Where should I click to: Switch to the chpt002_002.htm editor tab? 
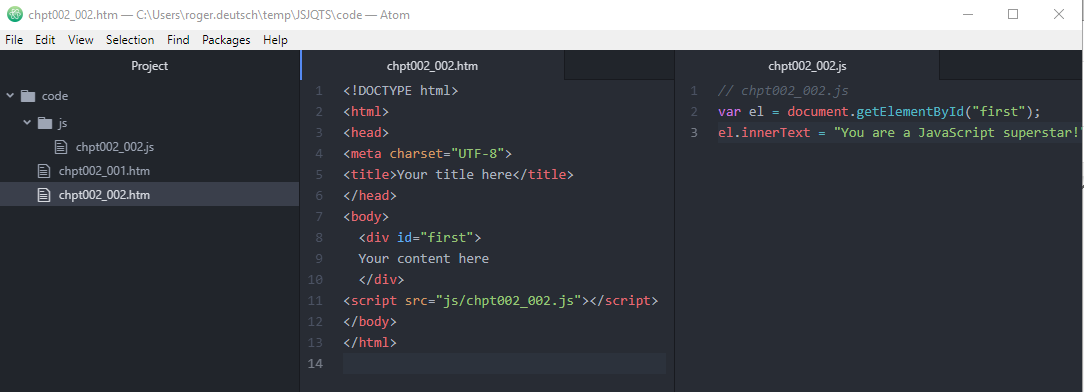[433, 66]
